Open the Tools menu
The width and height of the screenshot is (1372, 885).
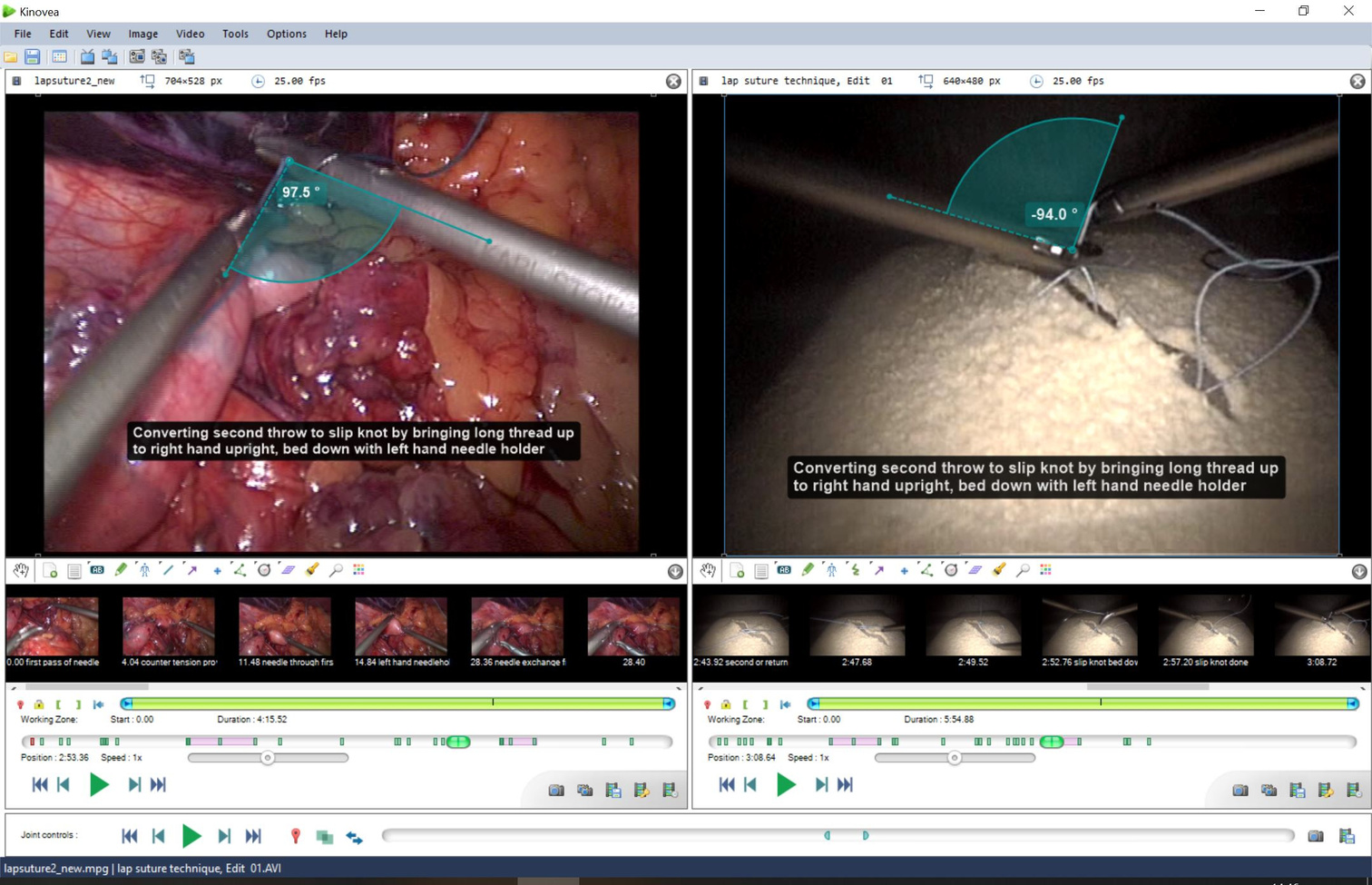(x=235, y=34)
